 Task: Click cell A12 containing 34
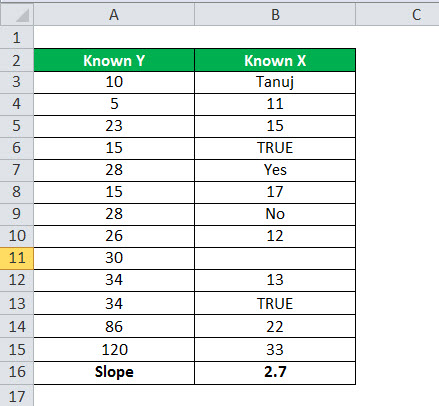pyautogui.click(x=114, y=280)
